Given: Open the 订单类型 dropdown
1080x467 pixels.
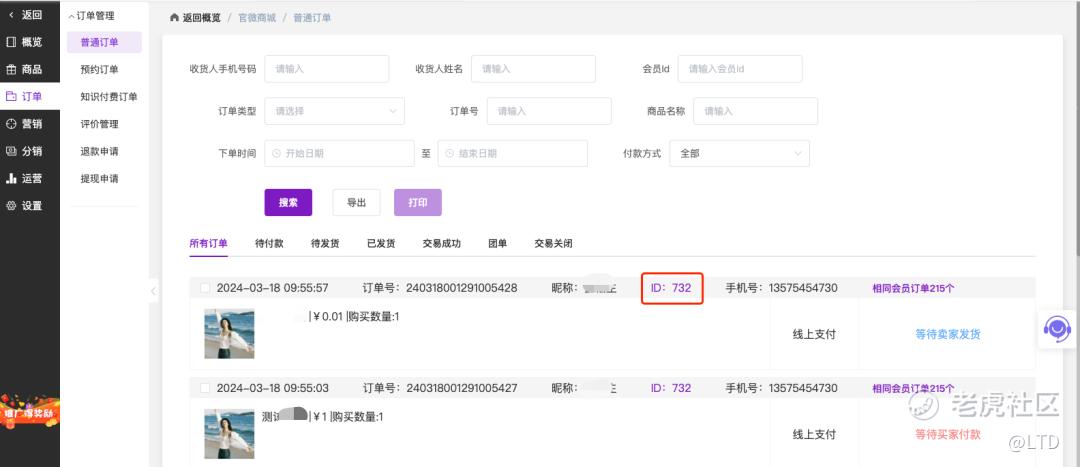Looking at the screenshot, I should [x=335, y=111].
